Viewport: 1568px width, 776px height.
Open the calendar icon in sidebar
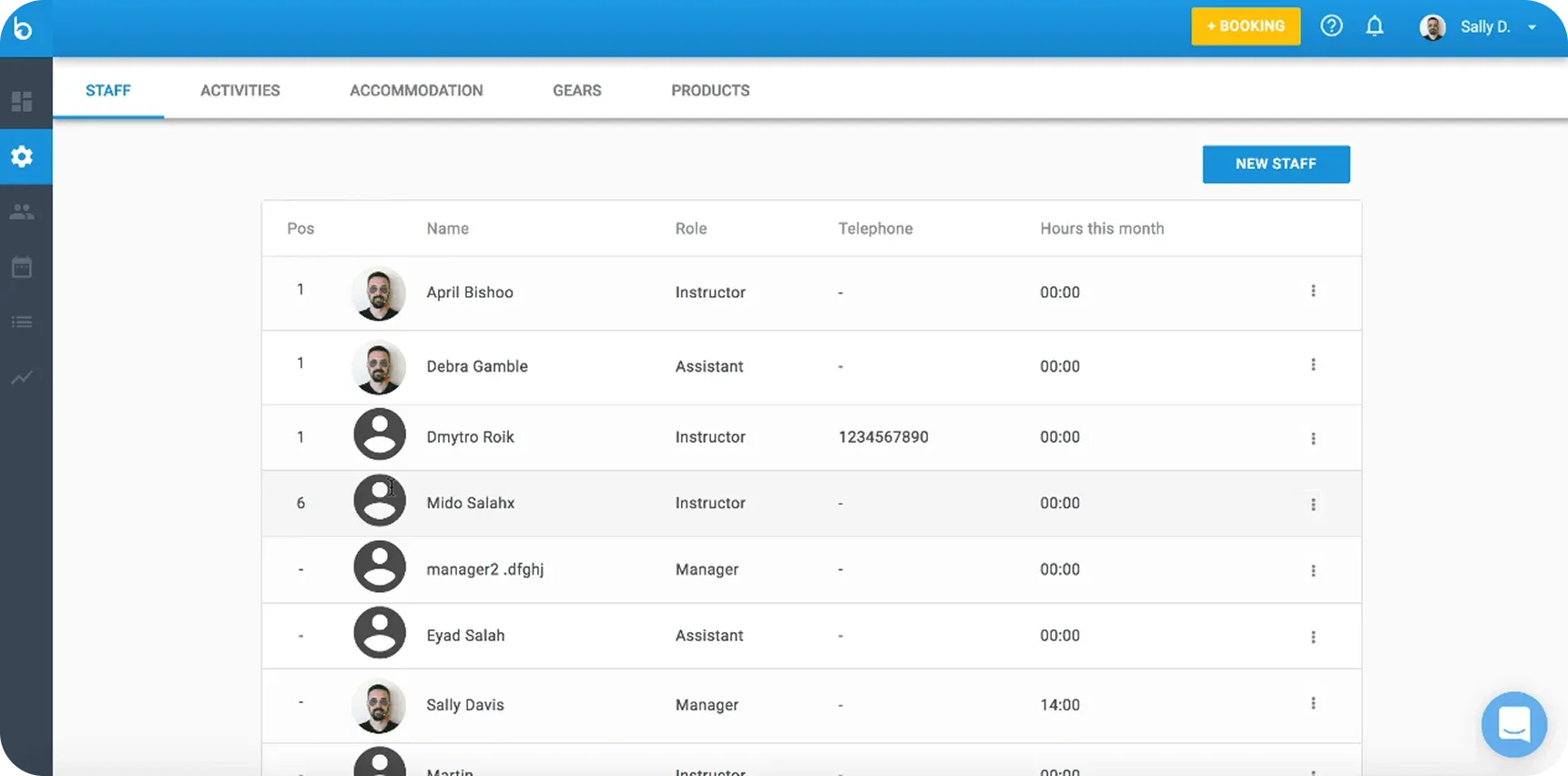click(22, 267)
